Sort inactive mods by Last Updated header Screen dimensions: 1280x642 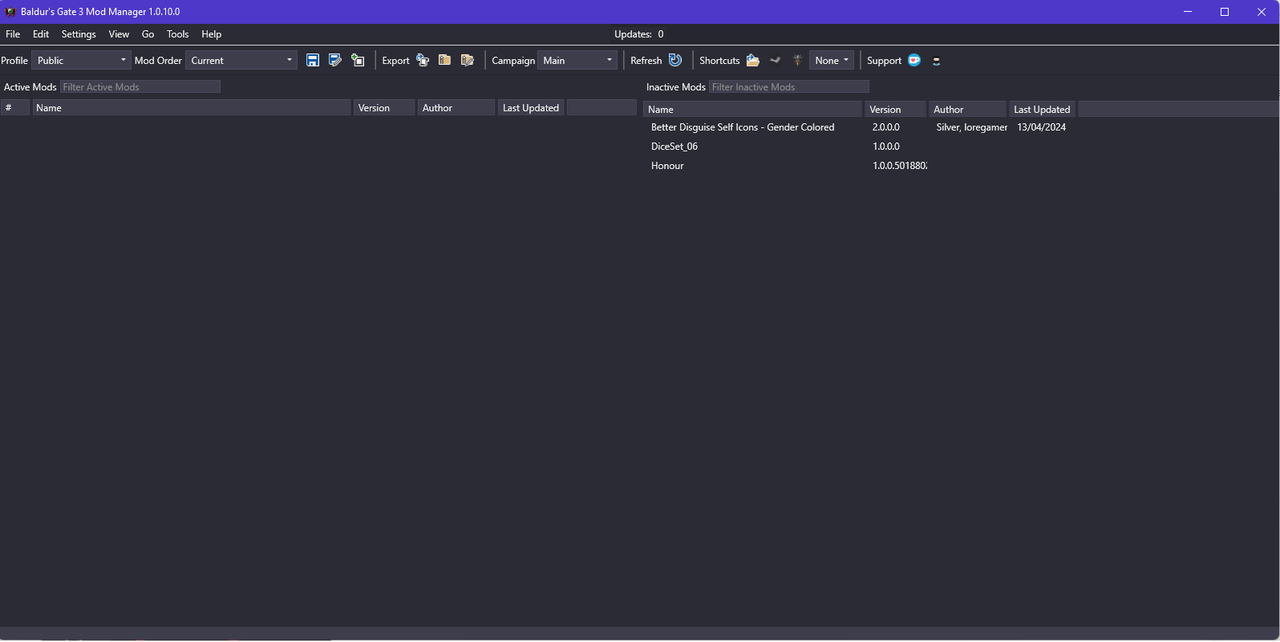(1042, 109)
